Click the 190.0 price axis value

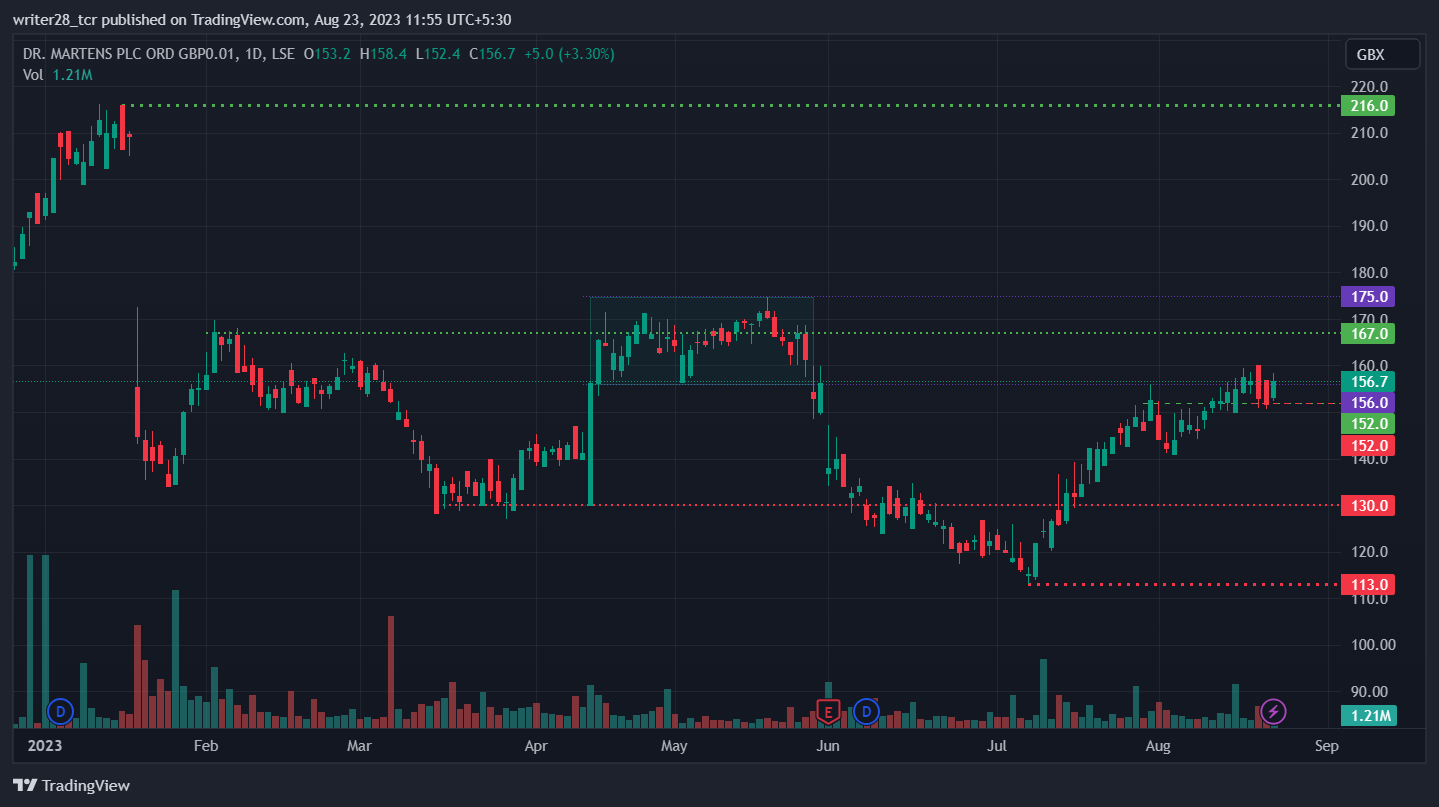click(1369, 226)
